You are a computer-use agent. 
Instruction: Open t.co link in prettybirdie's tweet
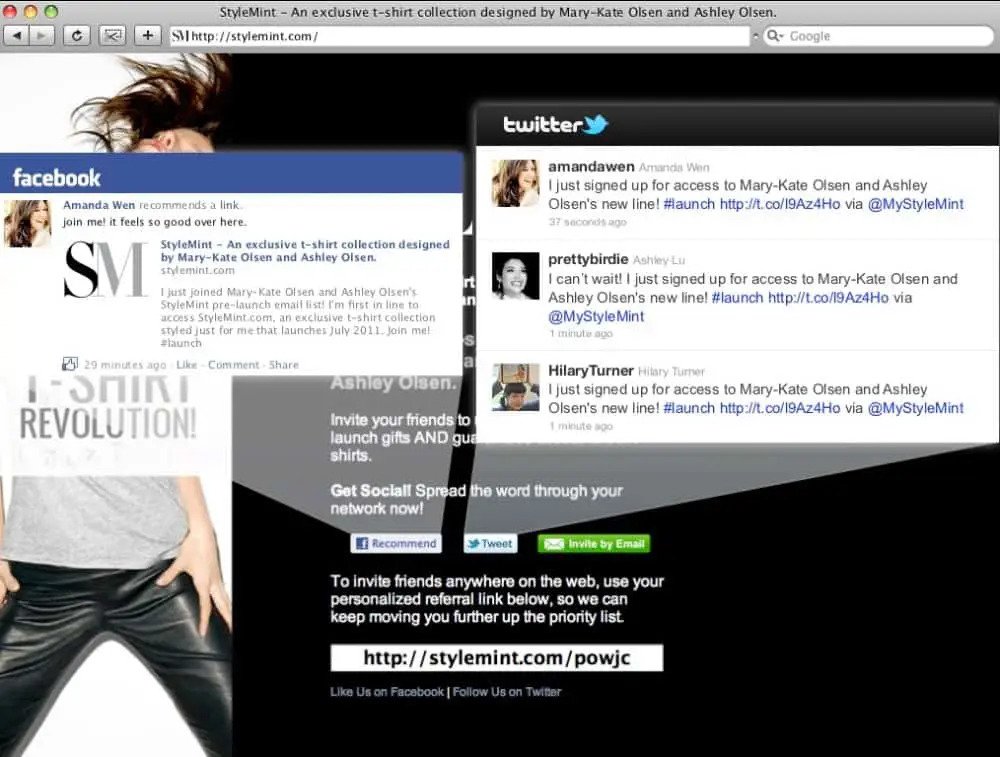tap(828, 297)
